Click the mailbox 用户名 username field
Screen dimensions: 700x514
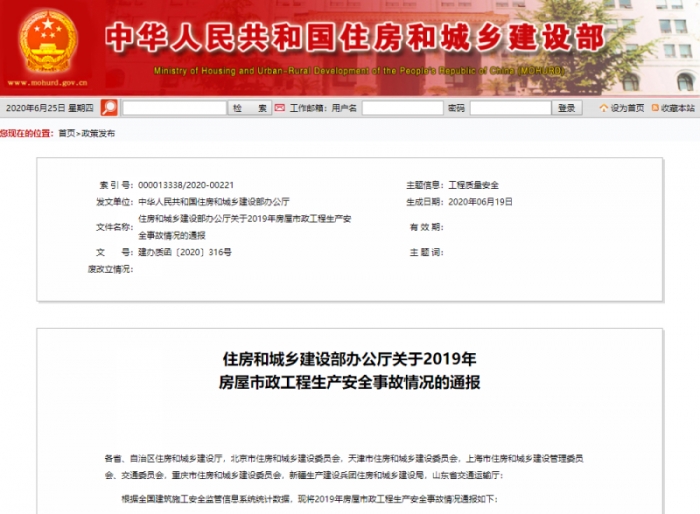(x=402, y=108)
